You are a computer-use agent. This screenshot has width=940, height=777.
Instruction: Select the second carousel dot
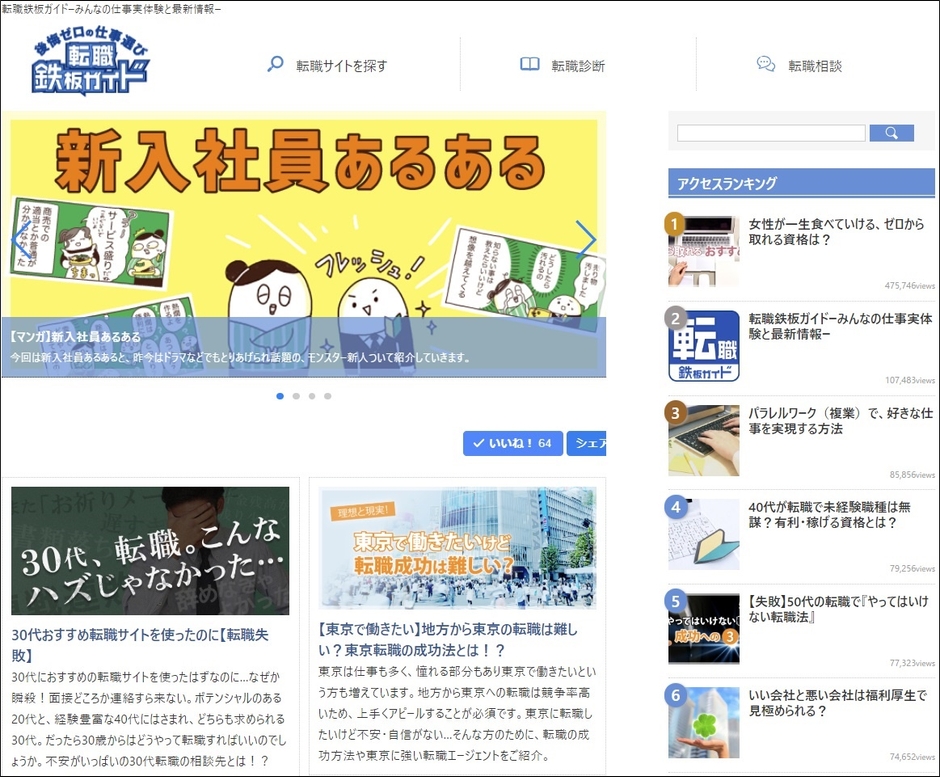(x=296, y=396)
